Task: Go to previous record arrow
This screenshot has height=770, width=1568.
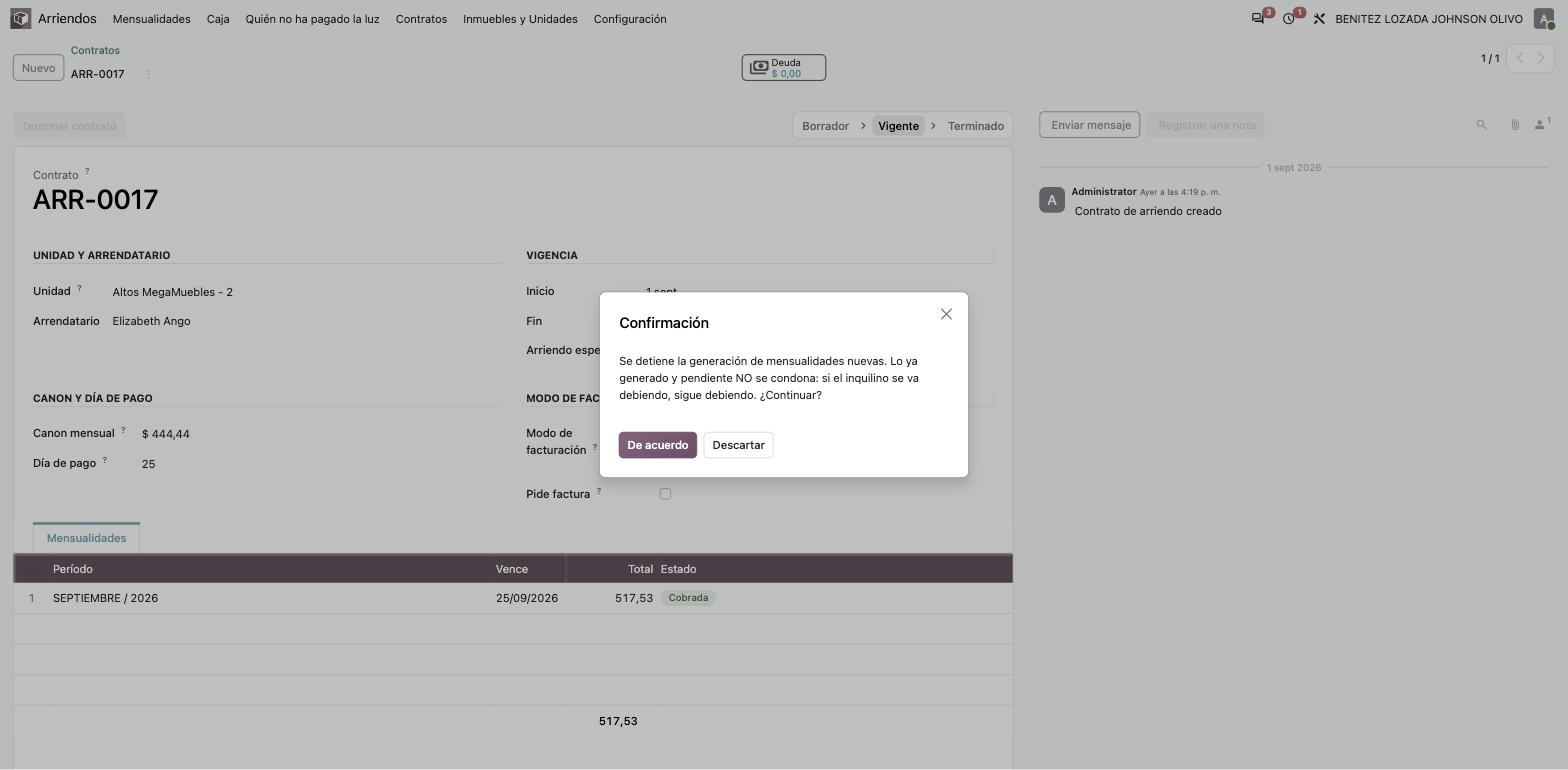Action: point(1520,58)
